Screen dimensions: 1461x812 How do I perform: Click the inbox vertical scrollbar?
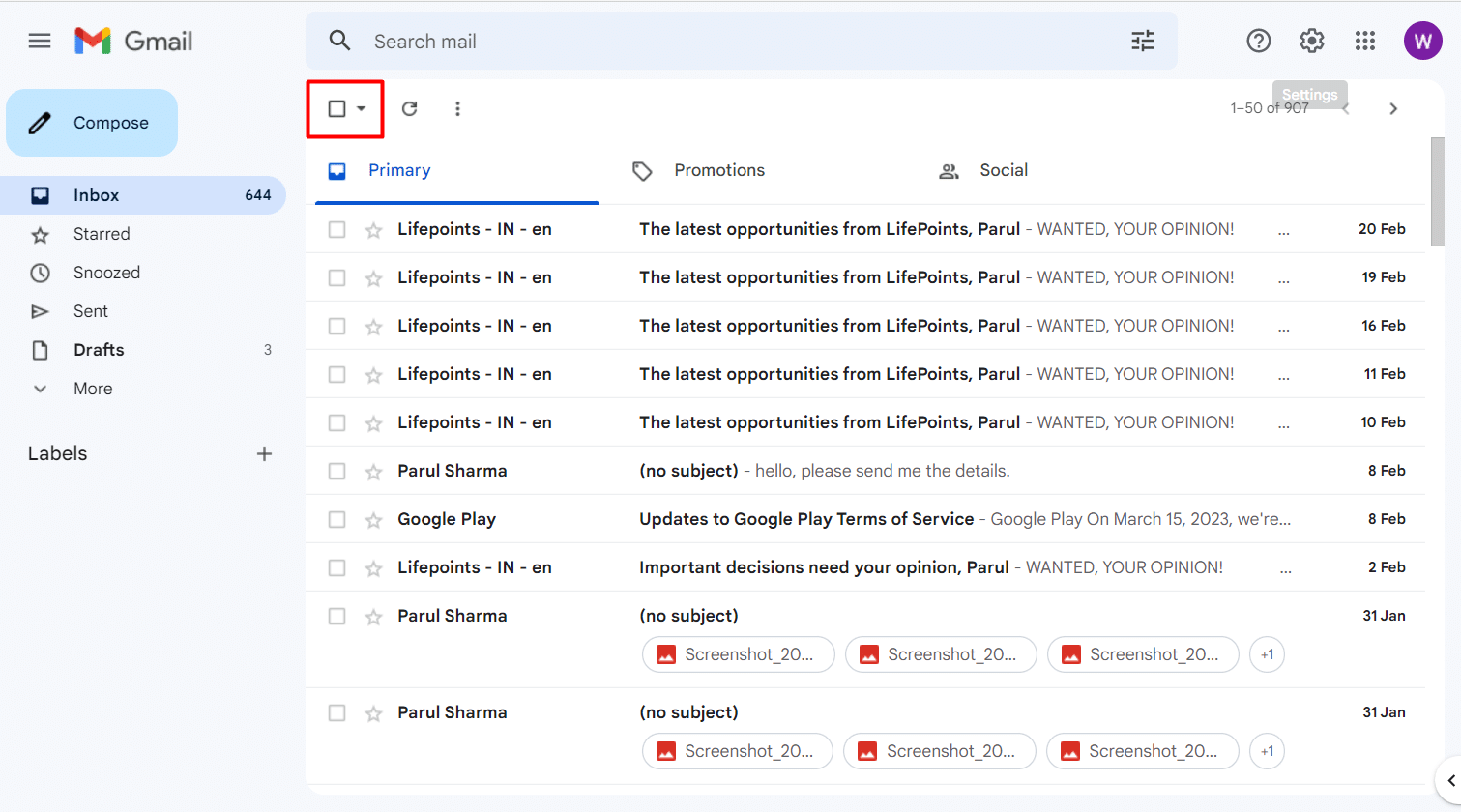click(x=1438, y=193)
